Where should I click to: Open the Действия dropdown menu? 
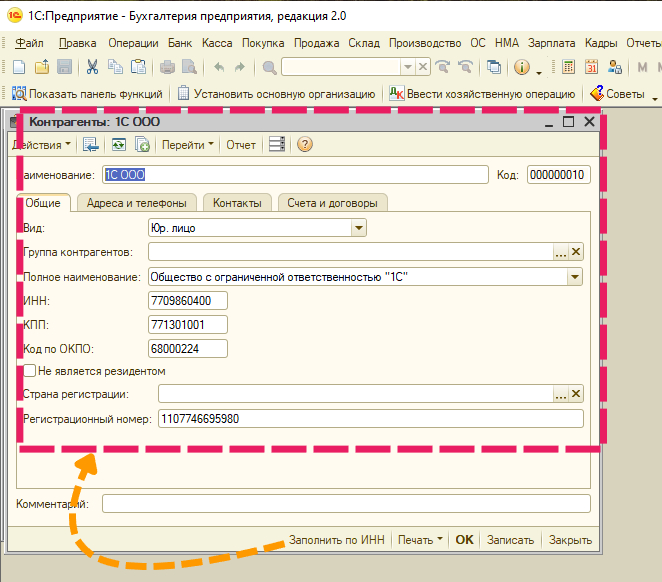[x=41, y=145]
